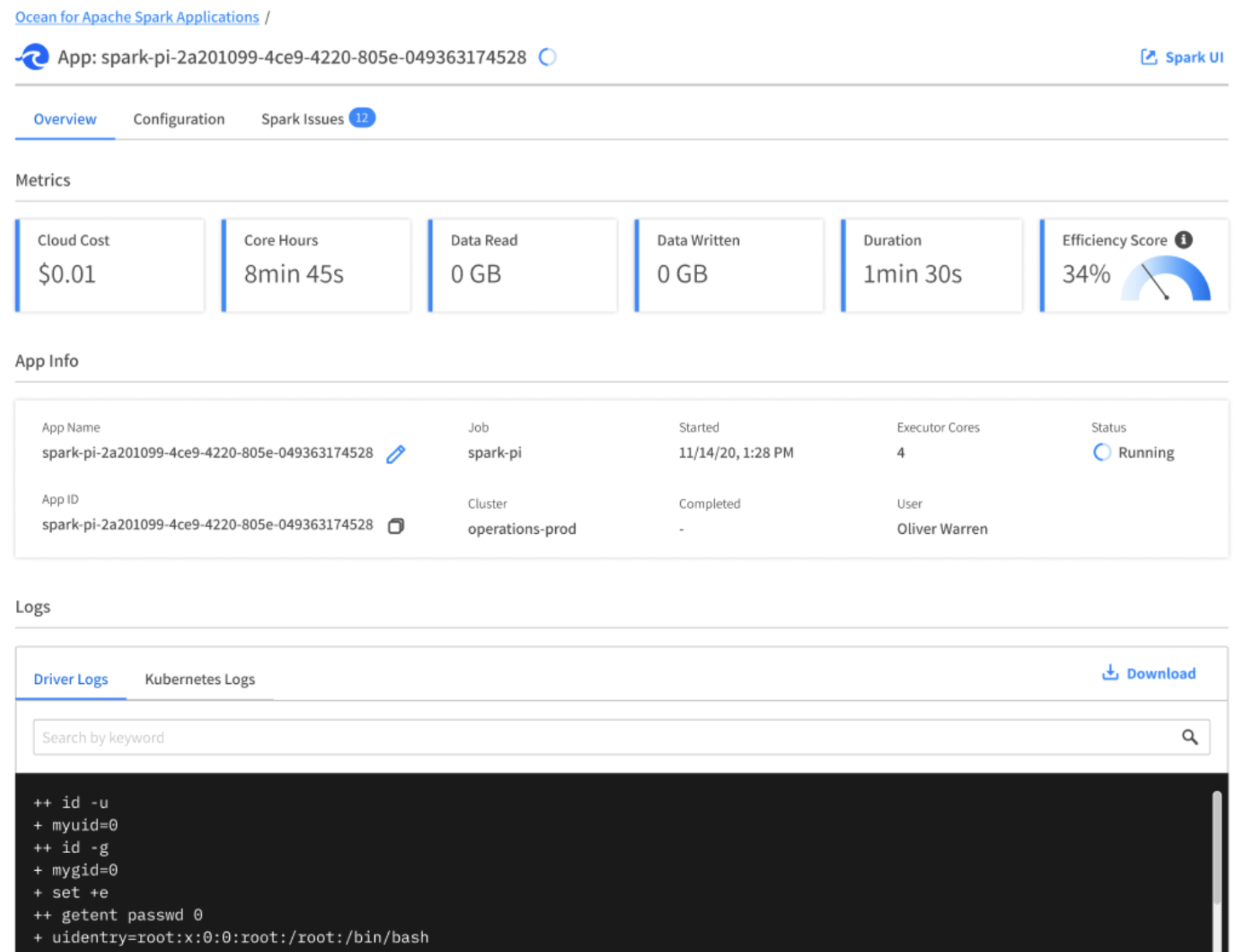Click the Spark Issues count badge
Image resolution: width=1239 pixels, height=952 pixels.
(x=362, y=118)
